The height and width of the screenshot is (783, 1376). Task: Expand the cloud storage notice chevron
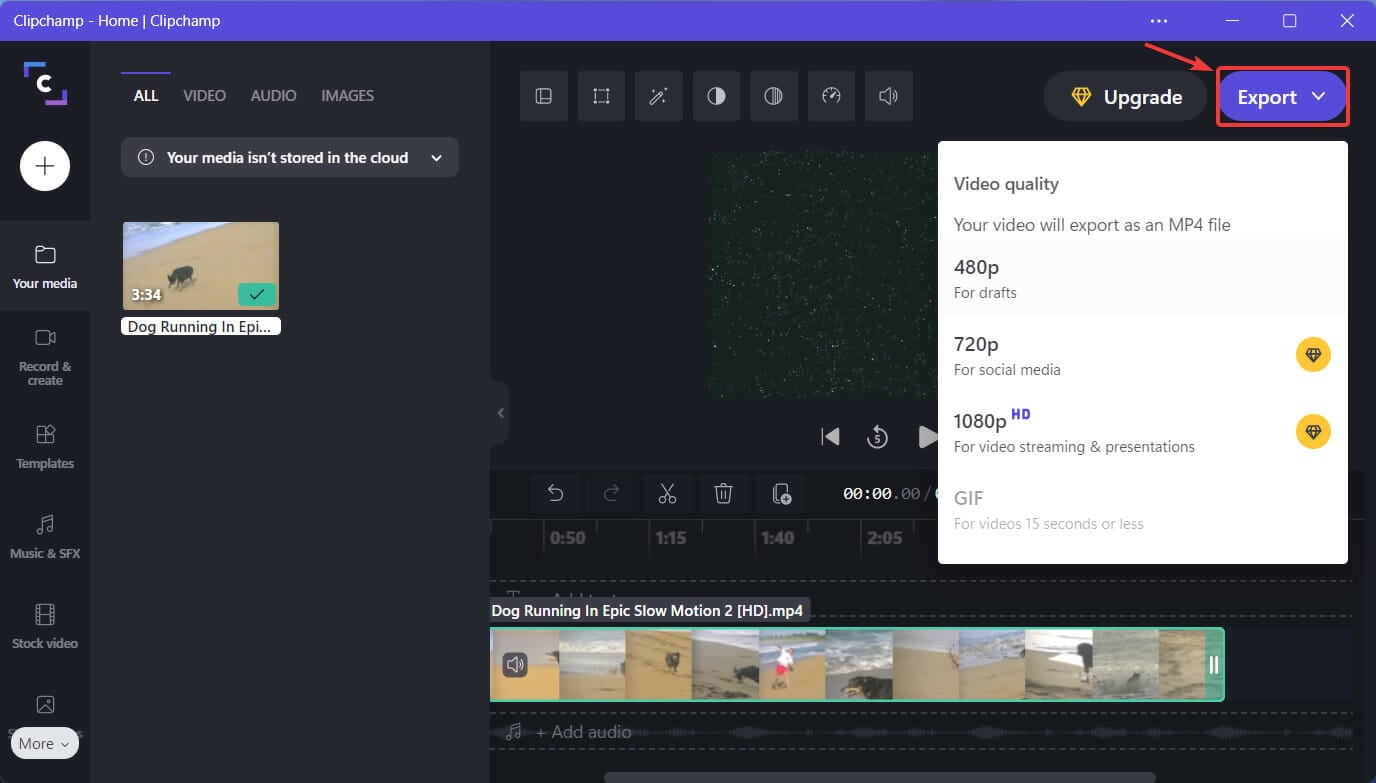pyautogui.click(x=436, y=157)
